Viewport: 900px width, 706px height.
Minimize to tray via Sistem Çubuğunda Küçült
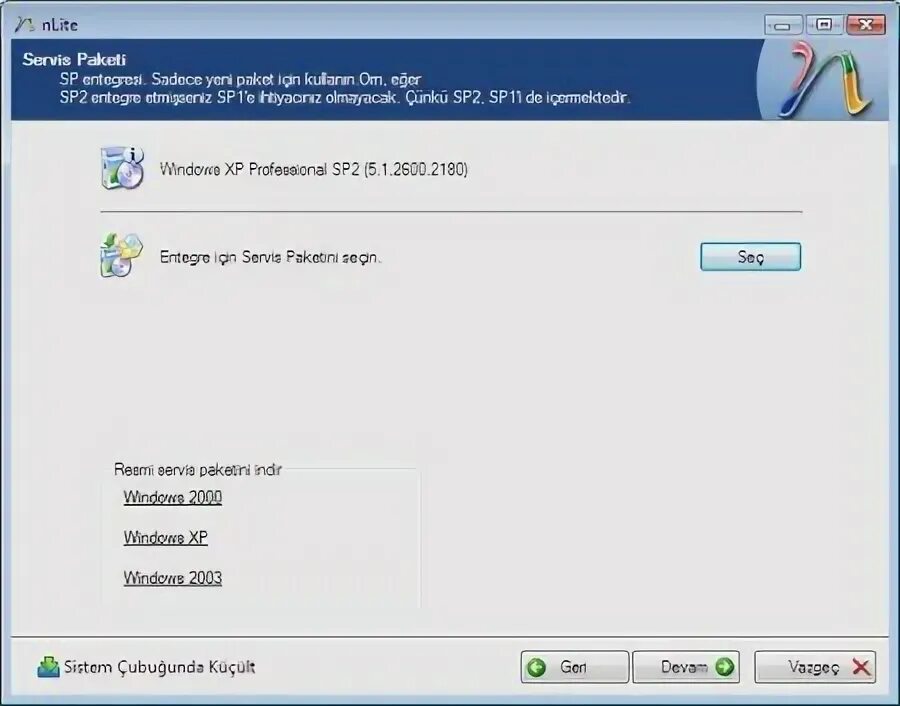pyautogui.click(x=146, y=667)
